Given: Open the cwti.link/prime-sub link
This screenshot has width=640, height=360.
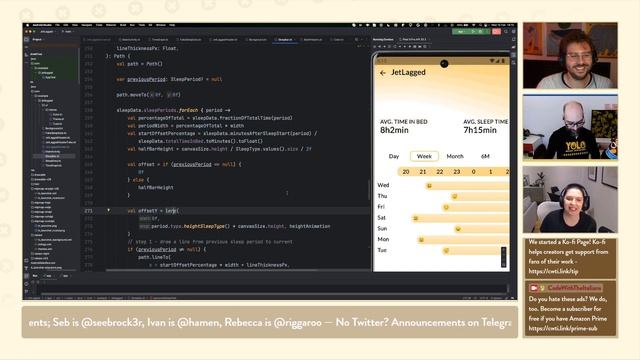Looking at the screenshot, I should click(563, 328).
